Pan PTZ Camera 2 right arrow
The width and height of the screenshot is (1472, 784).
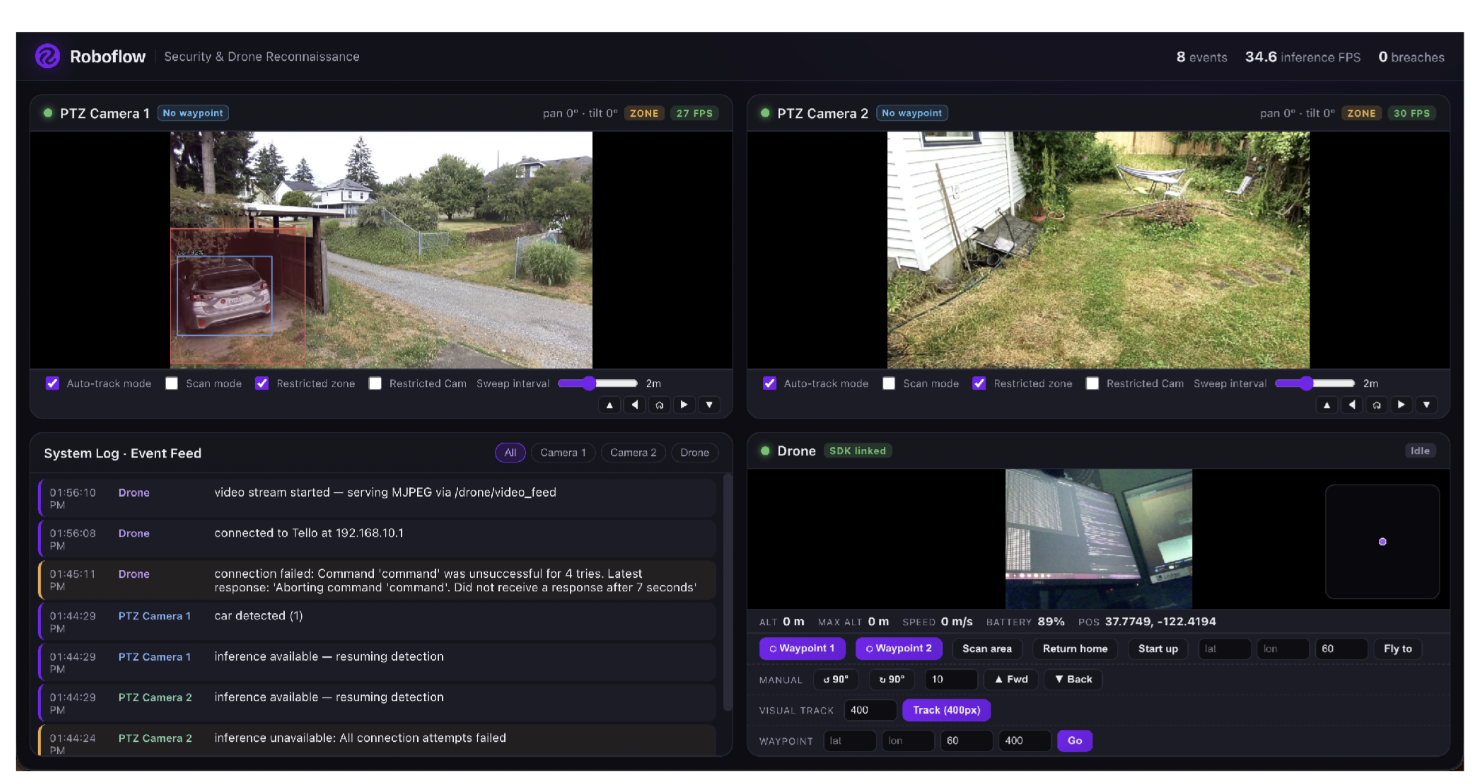pyautogui.click(x=1401, y=405)
